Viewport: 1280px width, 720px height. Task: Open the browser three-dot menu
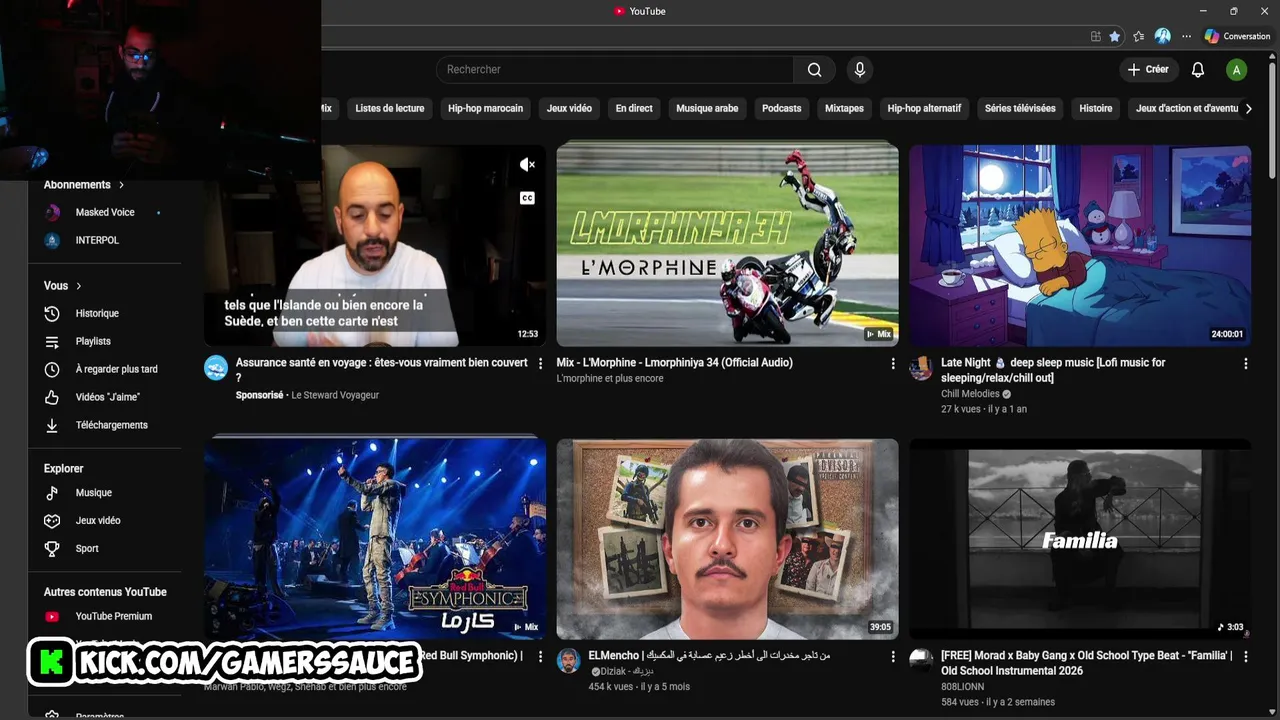pyautogui.click(x=1187, y=36)
